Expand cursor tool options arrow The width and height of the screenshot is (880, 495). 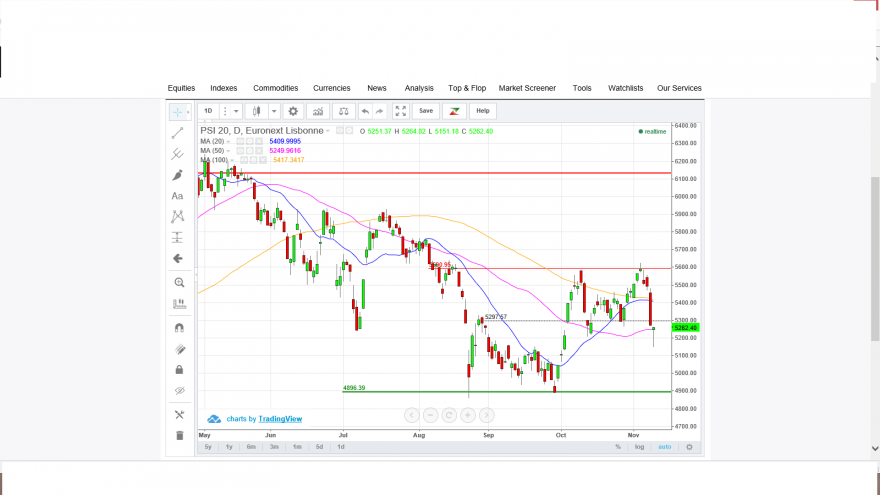(188, 112)
